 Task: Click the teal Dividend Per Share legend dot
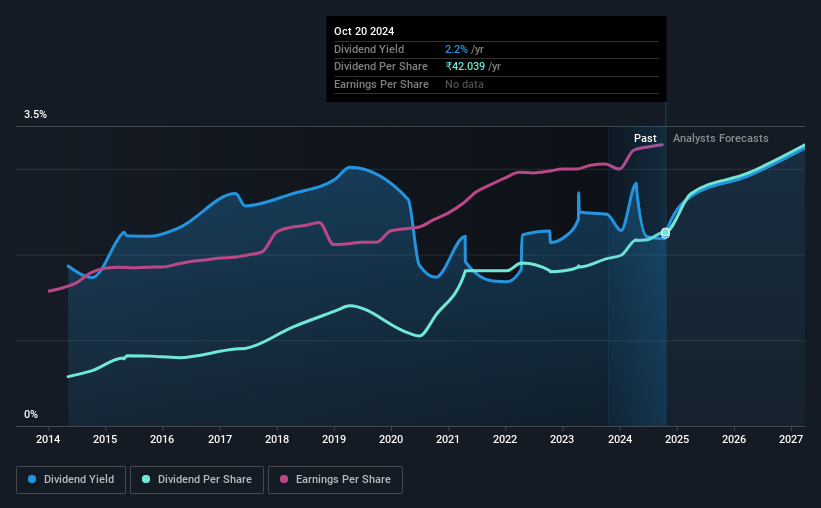click(x=146, y=479)
